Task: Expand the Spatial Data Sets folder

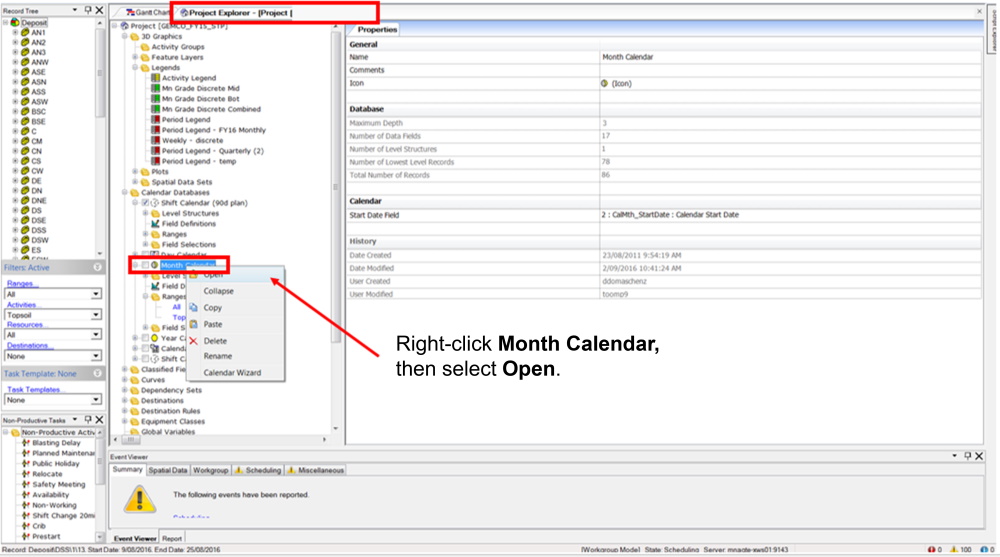Action: 135,182
